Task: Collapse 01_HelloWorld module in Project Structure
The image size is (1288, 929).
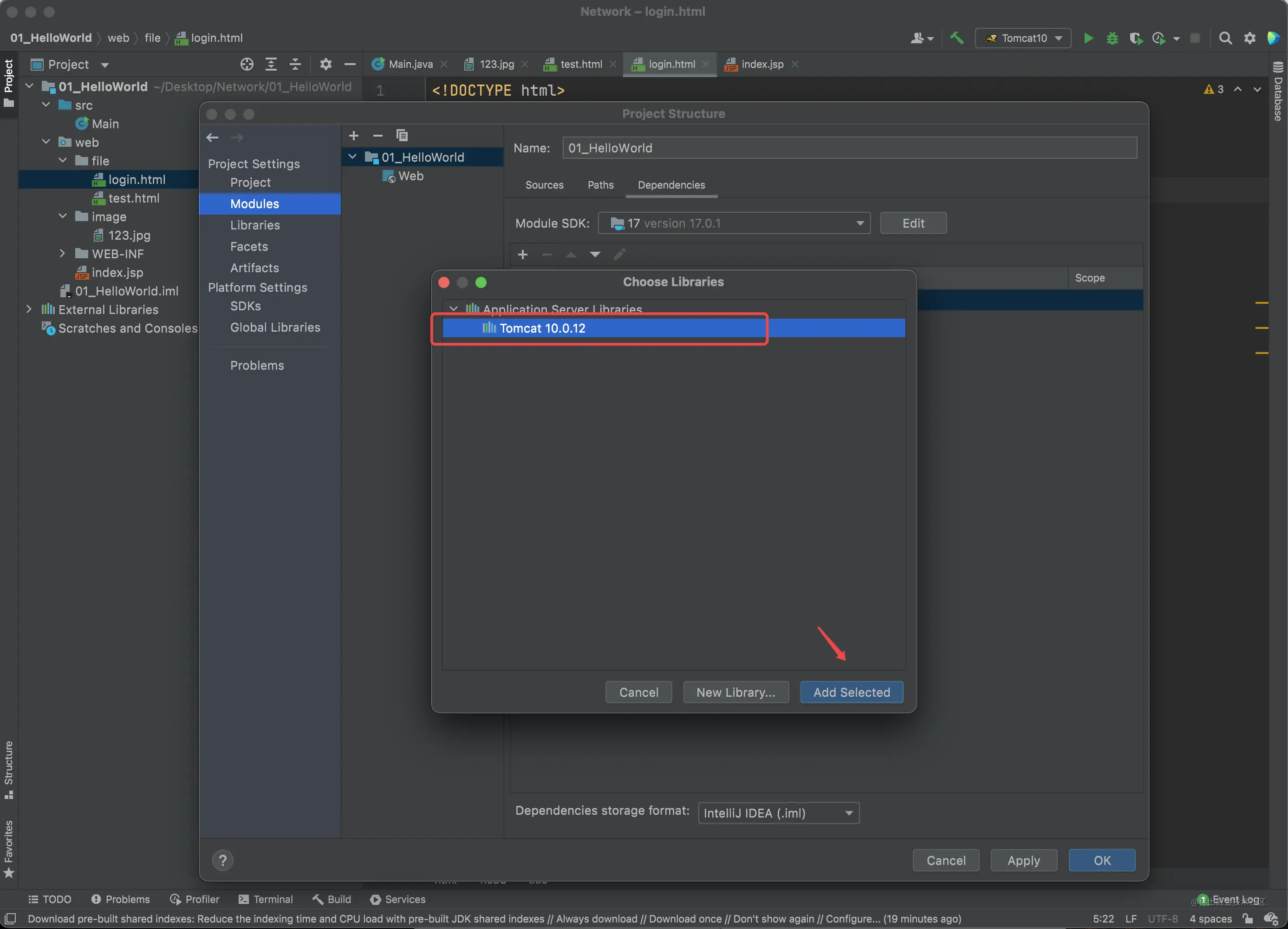Action: [x=353, y=157]
